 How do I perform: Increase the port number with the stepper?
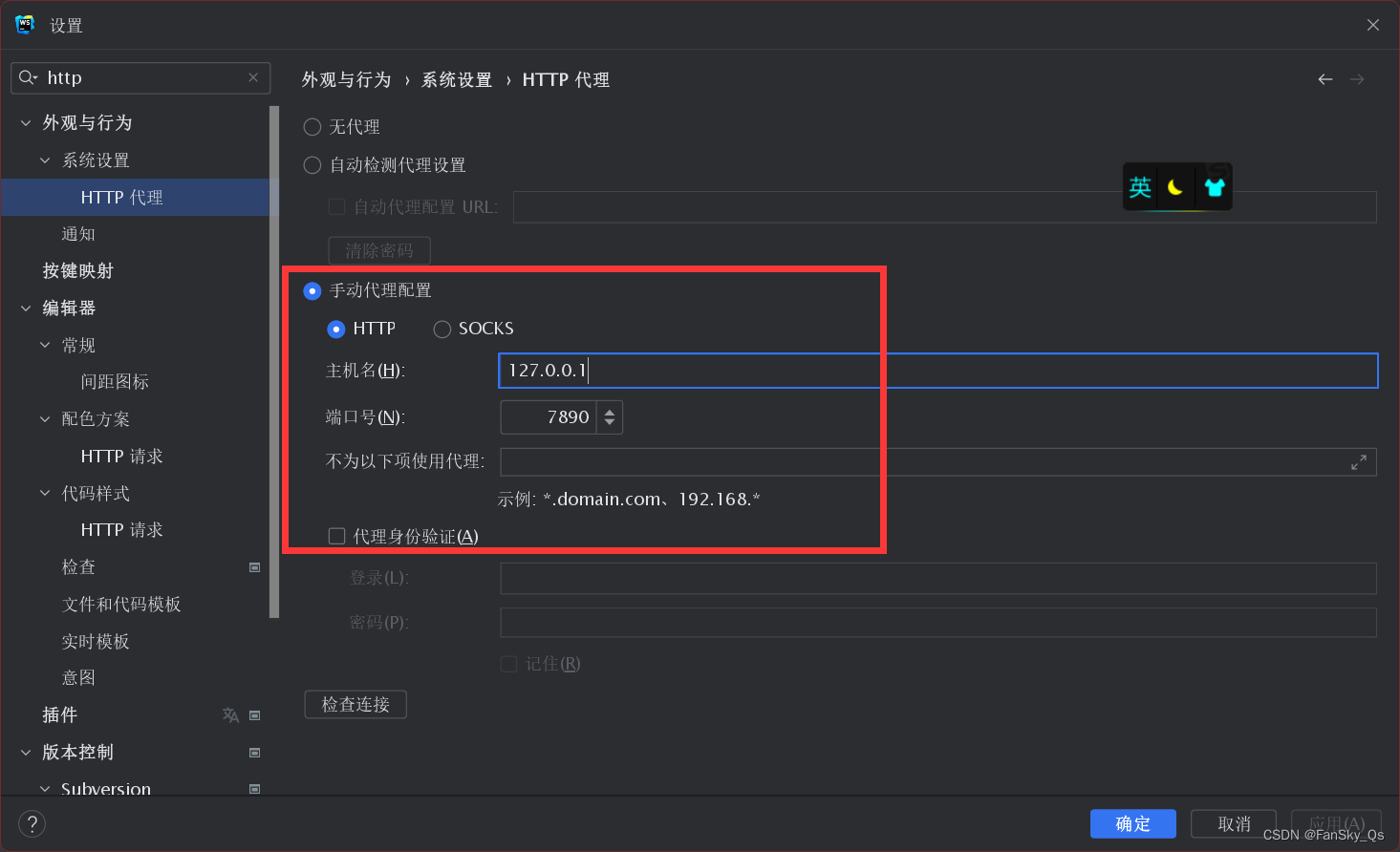point(610,412)
